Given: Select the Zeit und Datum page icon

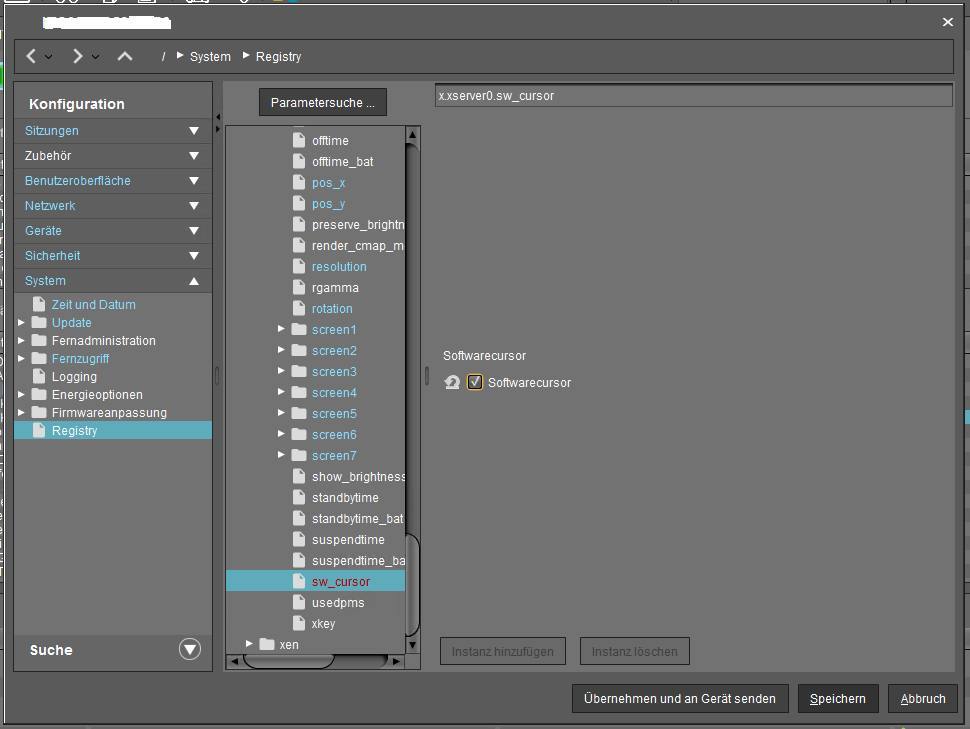Looking at the screenshot, I should tap(39, 304).
